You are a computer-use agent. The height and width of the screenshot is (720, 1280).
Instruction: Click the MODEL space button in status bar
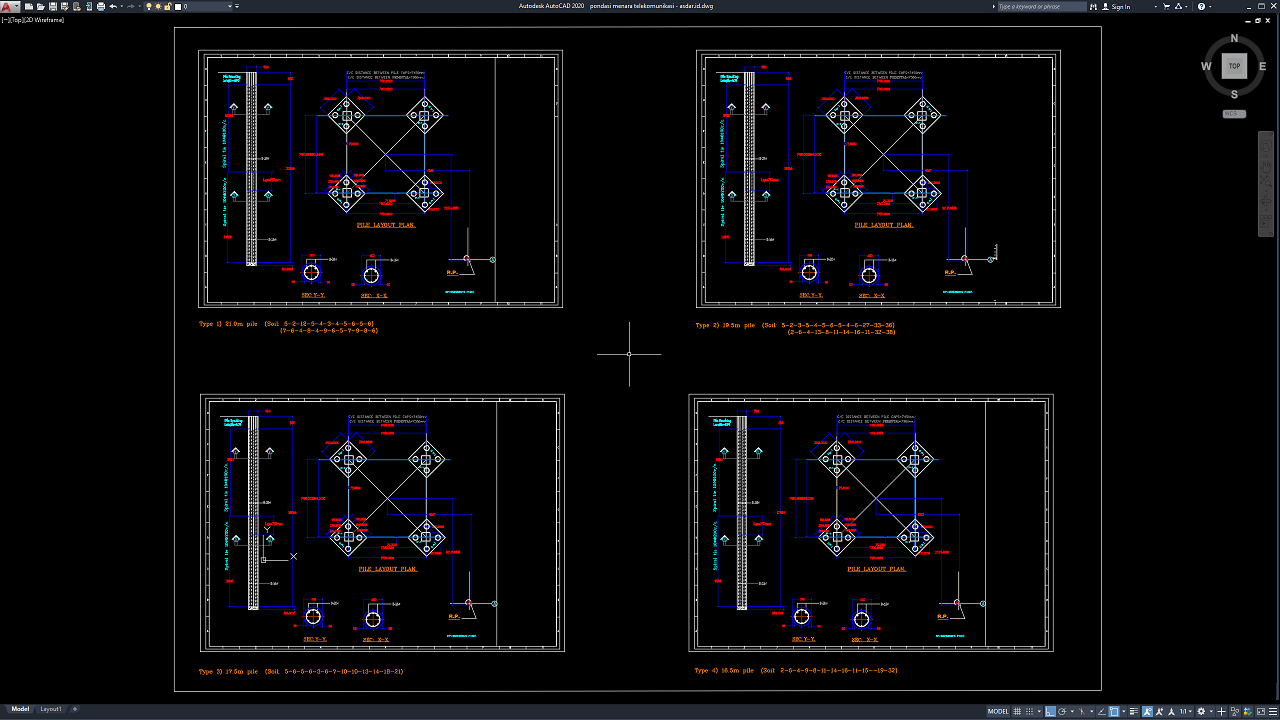tap(998, 711)
